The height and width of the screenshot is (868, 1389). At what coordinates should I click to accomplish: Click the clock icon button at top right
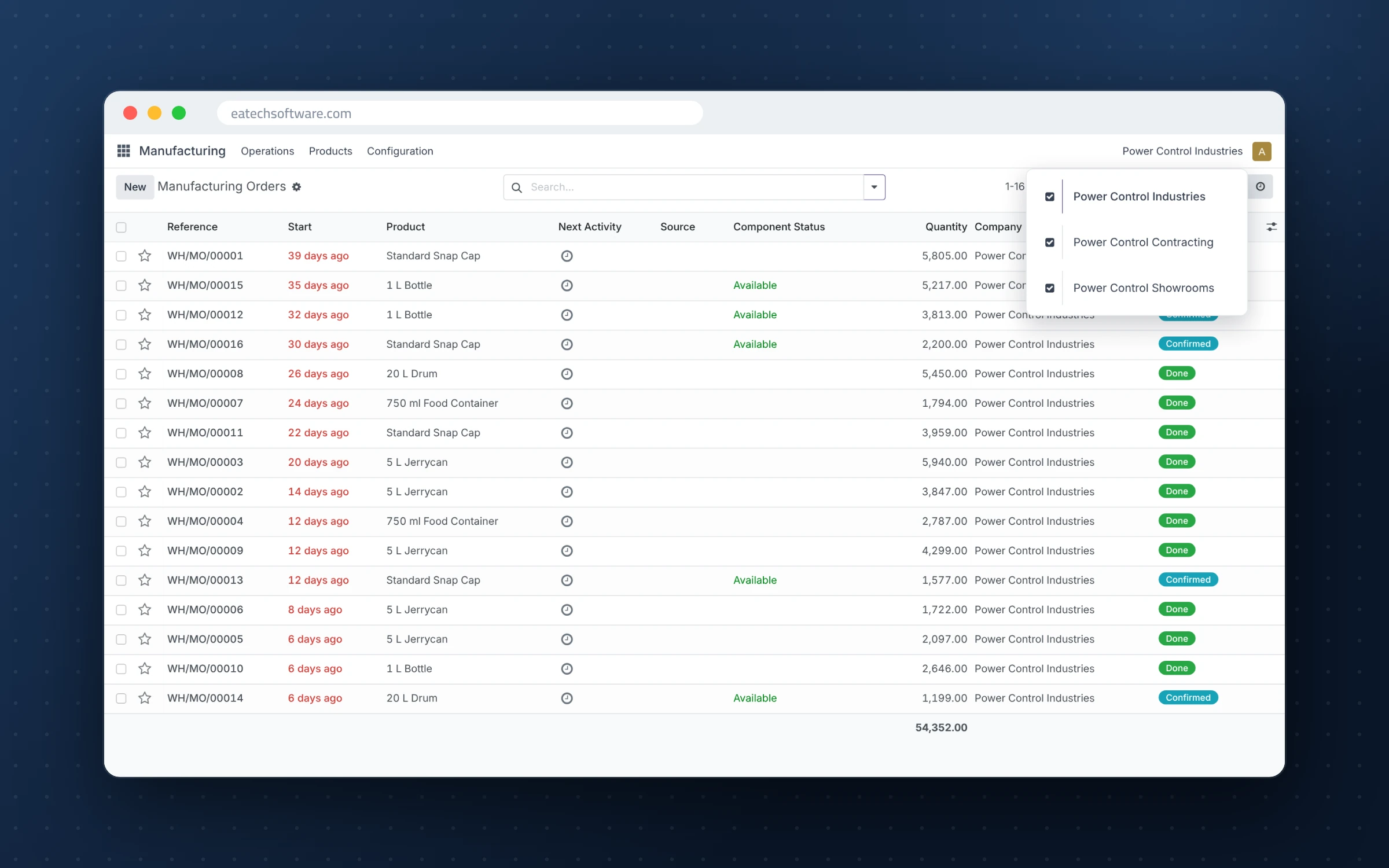(1261, 186)
